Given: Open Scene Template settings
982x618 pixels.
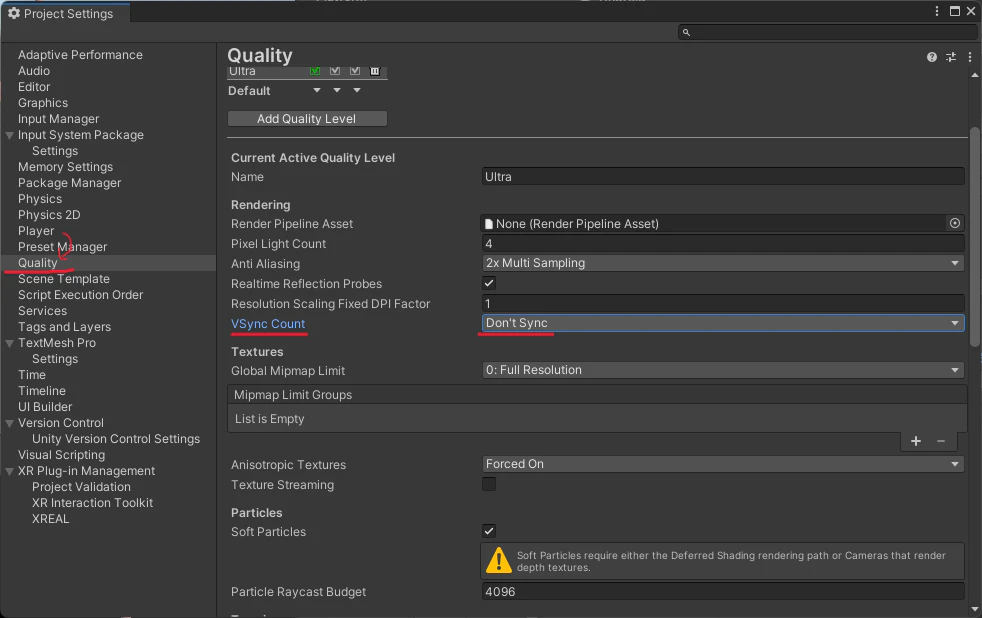Looking at the screenshot, I should [64, 279].
